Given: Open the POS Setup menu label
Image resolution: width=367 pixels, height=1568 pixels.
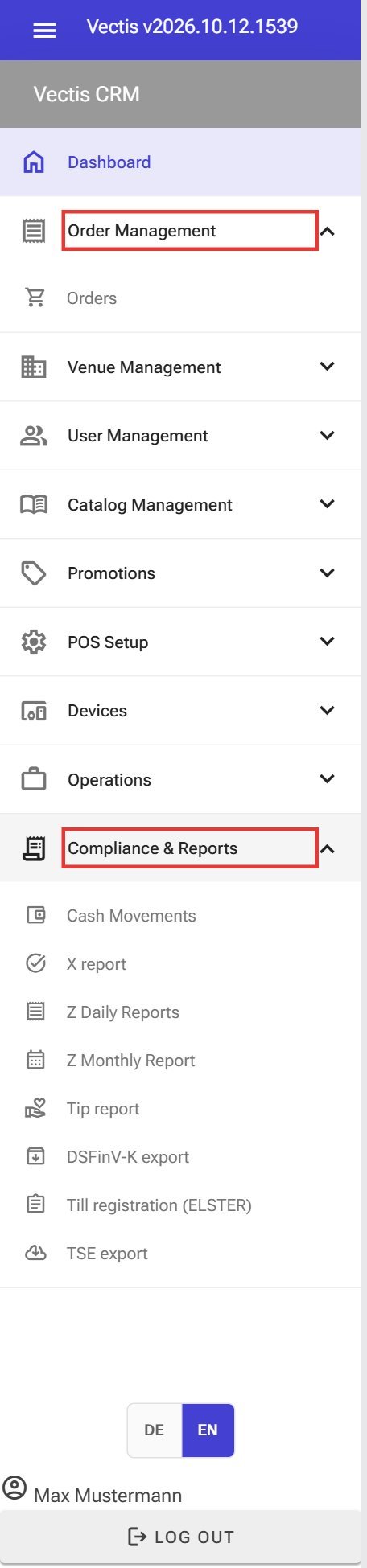Looking at the screenshot, I should click(x=108, y=642).
